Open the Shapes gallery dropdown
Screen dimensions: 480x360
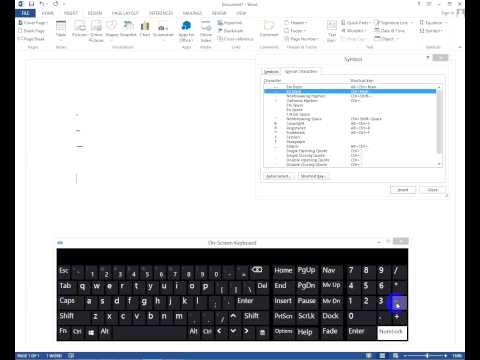[112, 31]
